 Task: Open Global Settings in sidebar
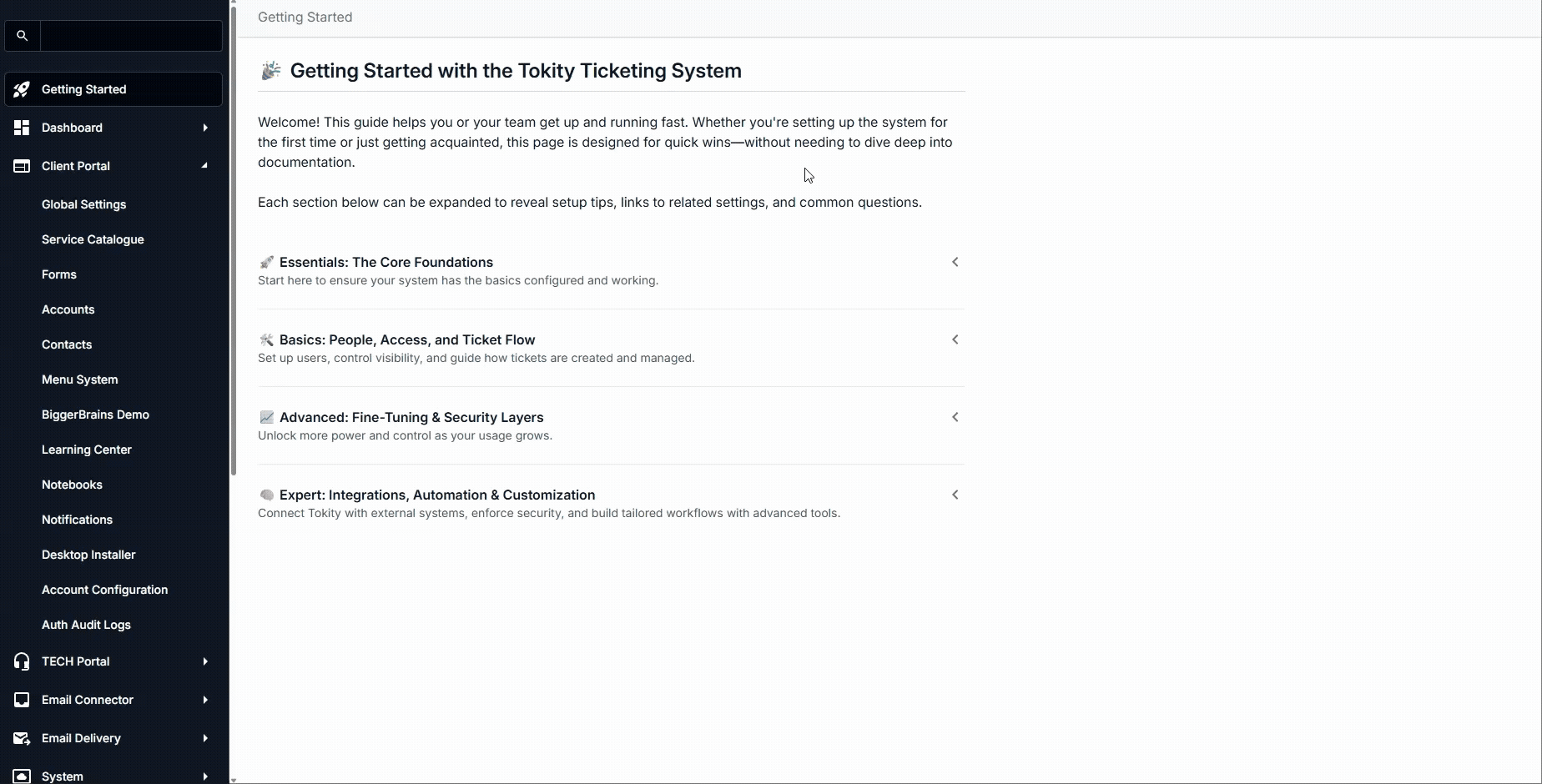[83, 204]
